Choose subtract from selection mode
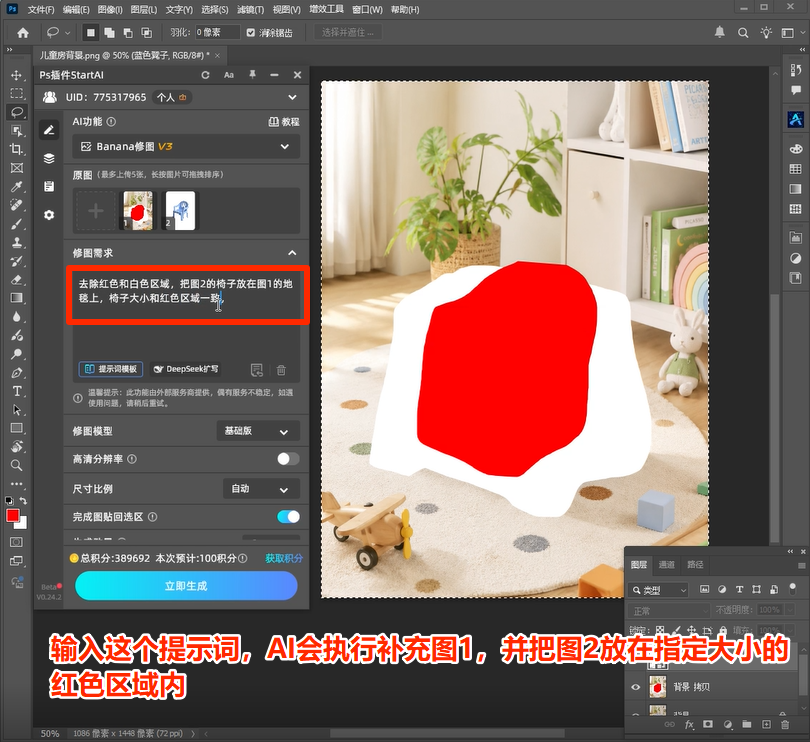Image resolution: width=810 pixels, height=742 pixels. tap(128, 33)
